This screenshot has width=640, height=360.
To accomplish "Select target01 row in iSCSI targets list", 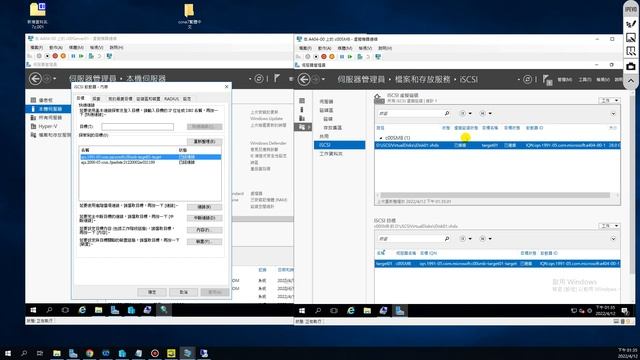I will coord(497,264).
